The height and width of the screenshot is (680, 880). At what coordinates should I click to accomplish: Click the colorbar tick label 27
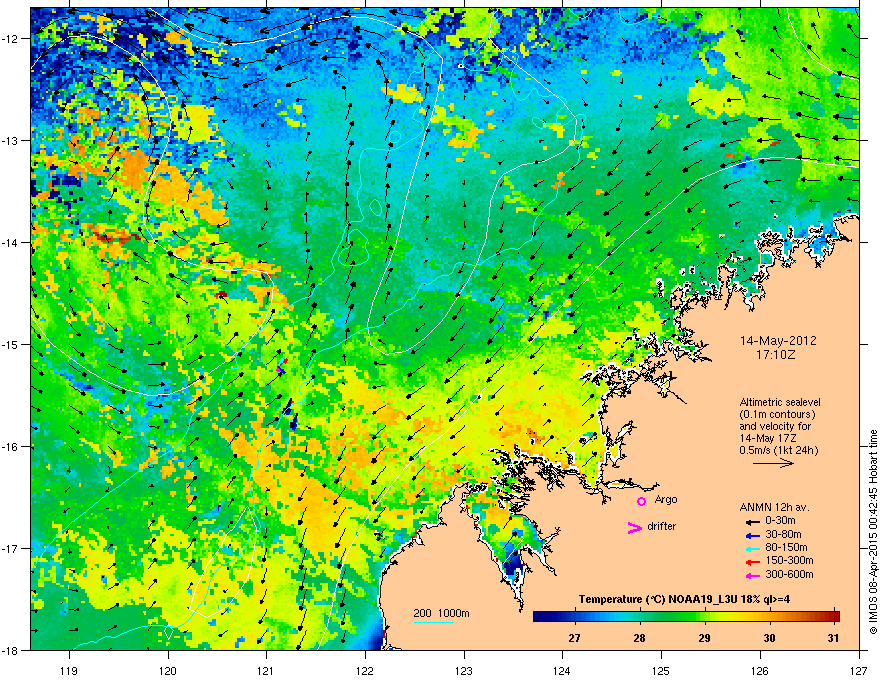click(574, 638)
